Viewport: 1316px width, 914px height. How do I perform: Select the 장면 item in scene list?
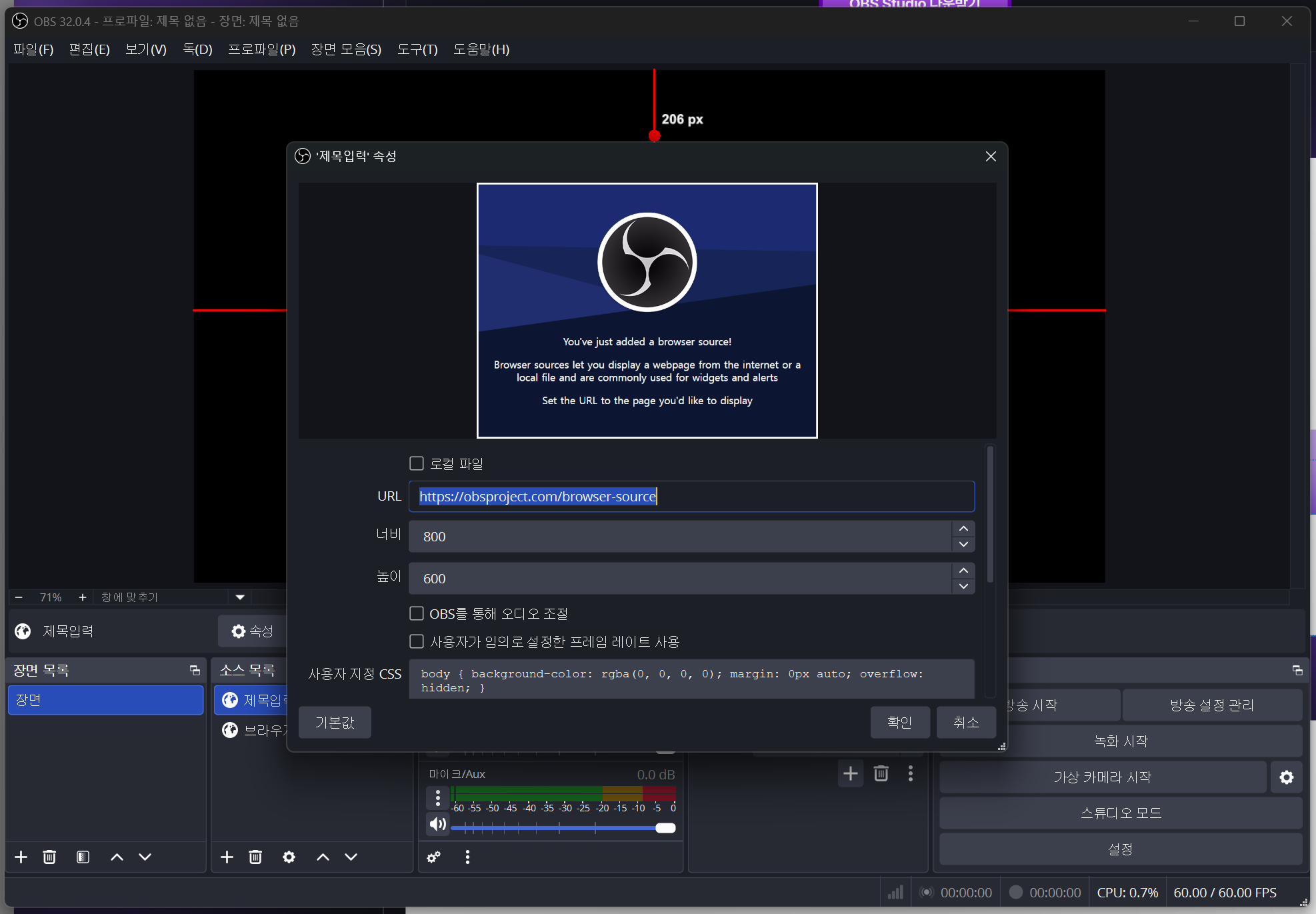tap(105, 700)
